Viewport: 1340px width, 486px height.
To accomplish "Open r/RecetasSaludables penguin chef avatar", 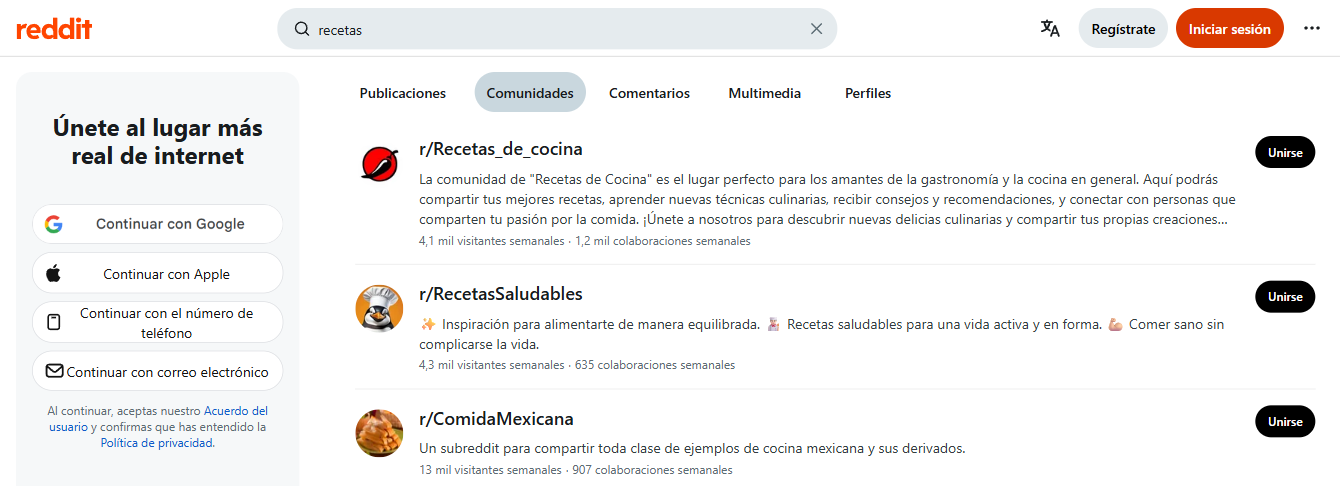I will 379,308.
